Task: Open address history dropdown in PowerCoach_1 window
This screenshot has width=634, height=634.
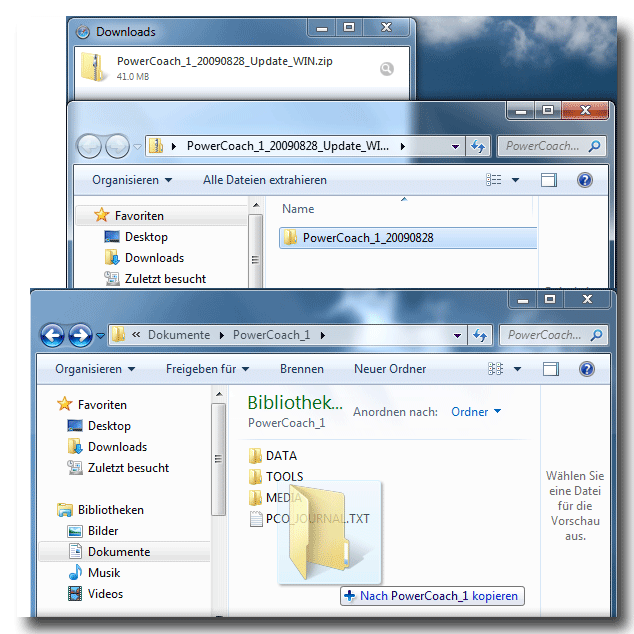Action: tap(457, 336)
